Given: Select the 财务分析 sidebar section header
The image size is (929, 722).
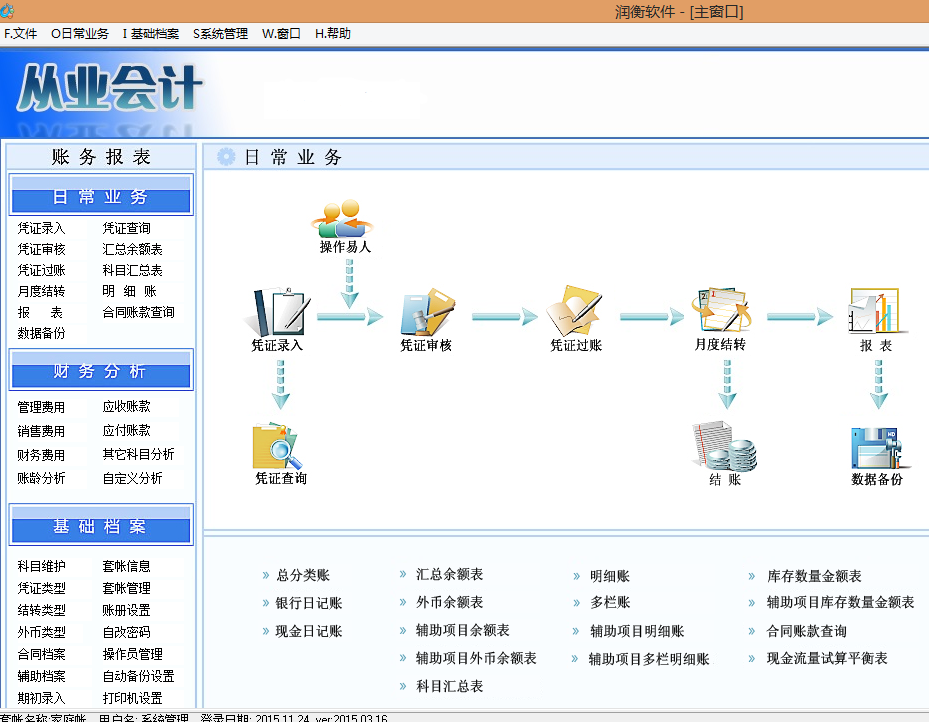Looking at the screenshot, I should click(x=101, y=370).
